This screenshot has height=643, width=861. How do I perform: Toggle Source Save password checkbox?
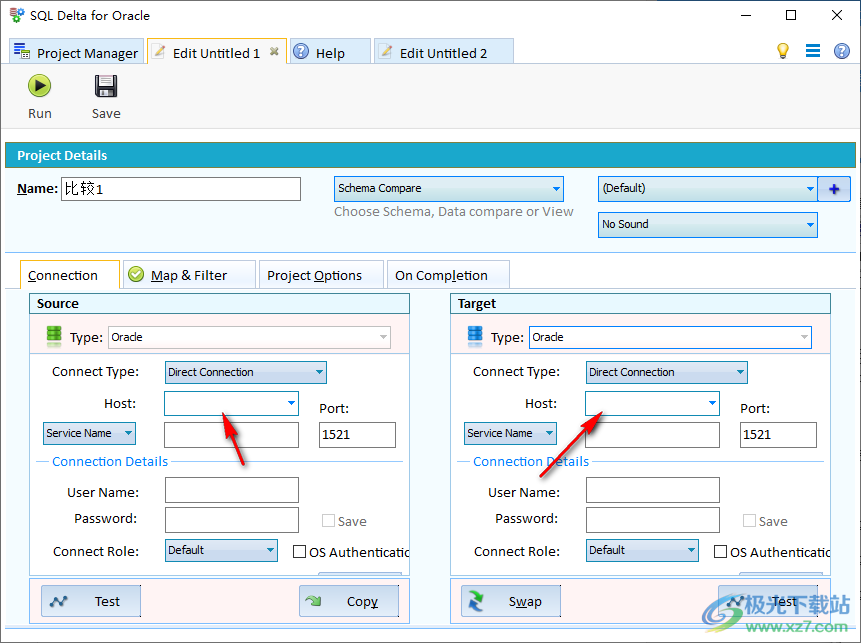point(328,521)
